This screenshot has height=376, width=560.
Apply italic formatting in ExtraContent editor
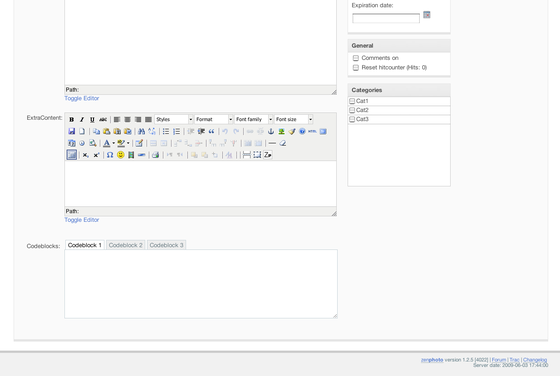pos(82,120)
